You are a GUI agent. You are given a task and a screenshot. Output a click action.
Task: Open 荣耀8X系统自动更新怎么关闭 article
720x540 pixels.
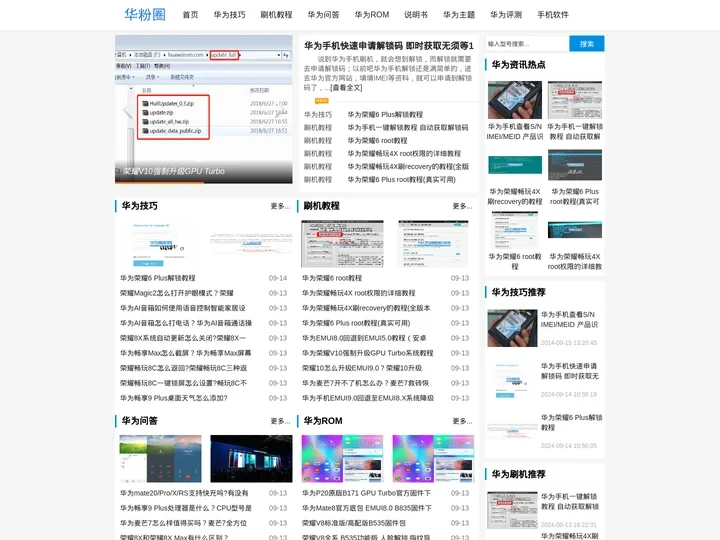coord(183,338)
